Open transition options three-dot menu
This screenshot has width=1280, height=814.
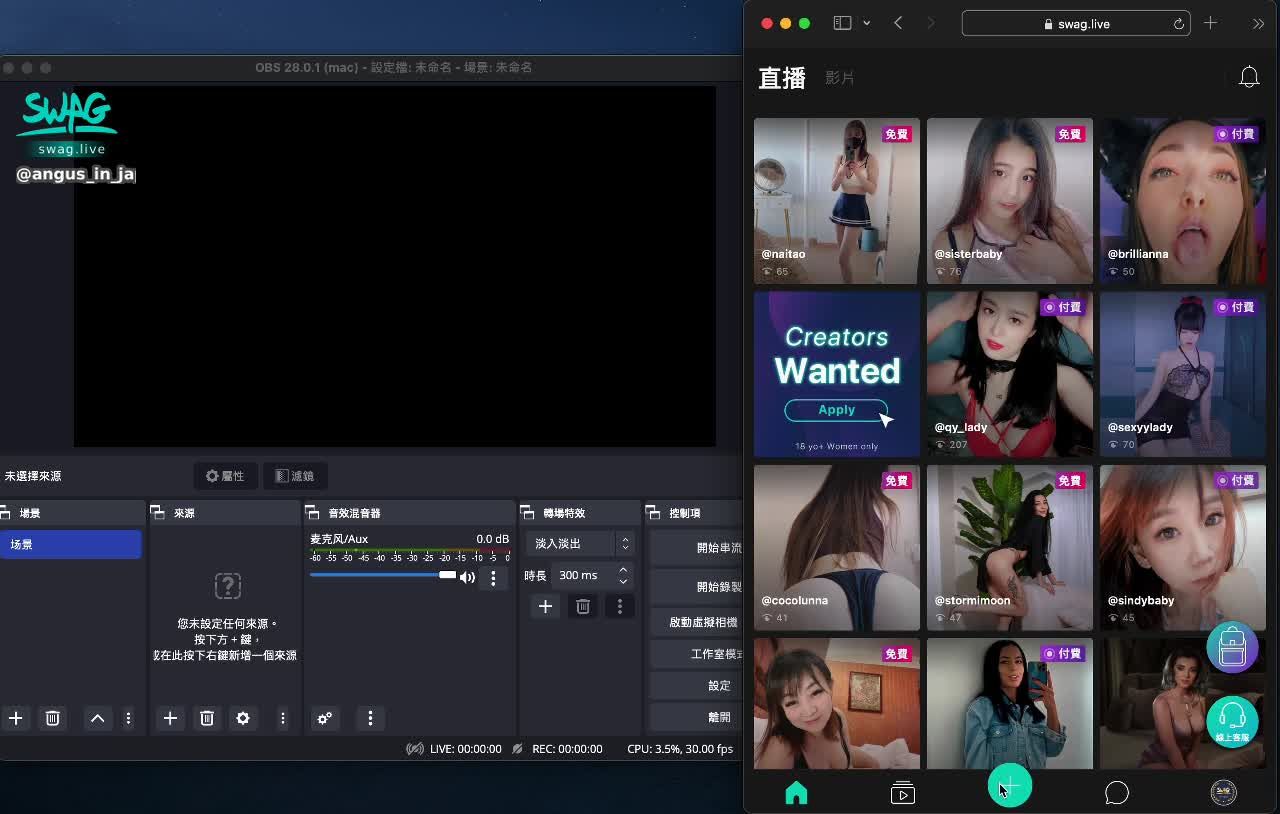(x=620, y=606)
